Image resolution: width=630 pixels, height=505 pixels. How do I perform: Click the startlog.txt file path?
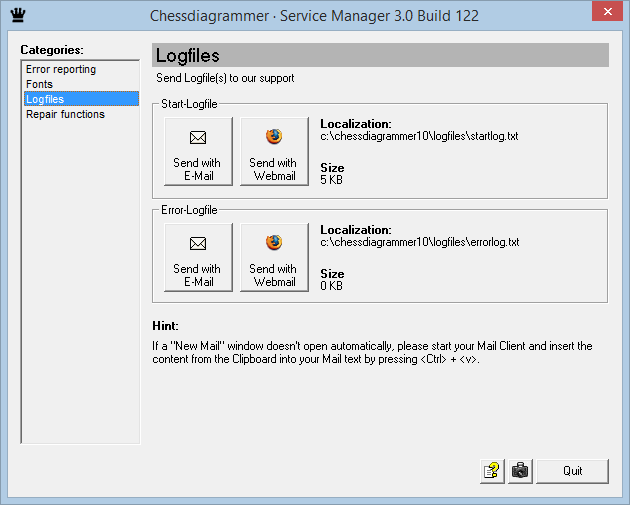(419, 136)
